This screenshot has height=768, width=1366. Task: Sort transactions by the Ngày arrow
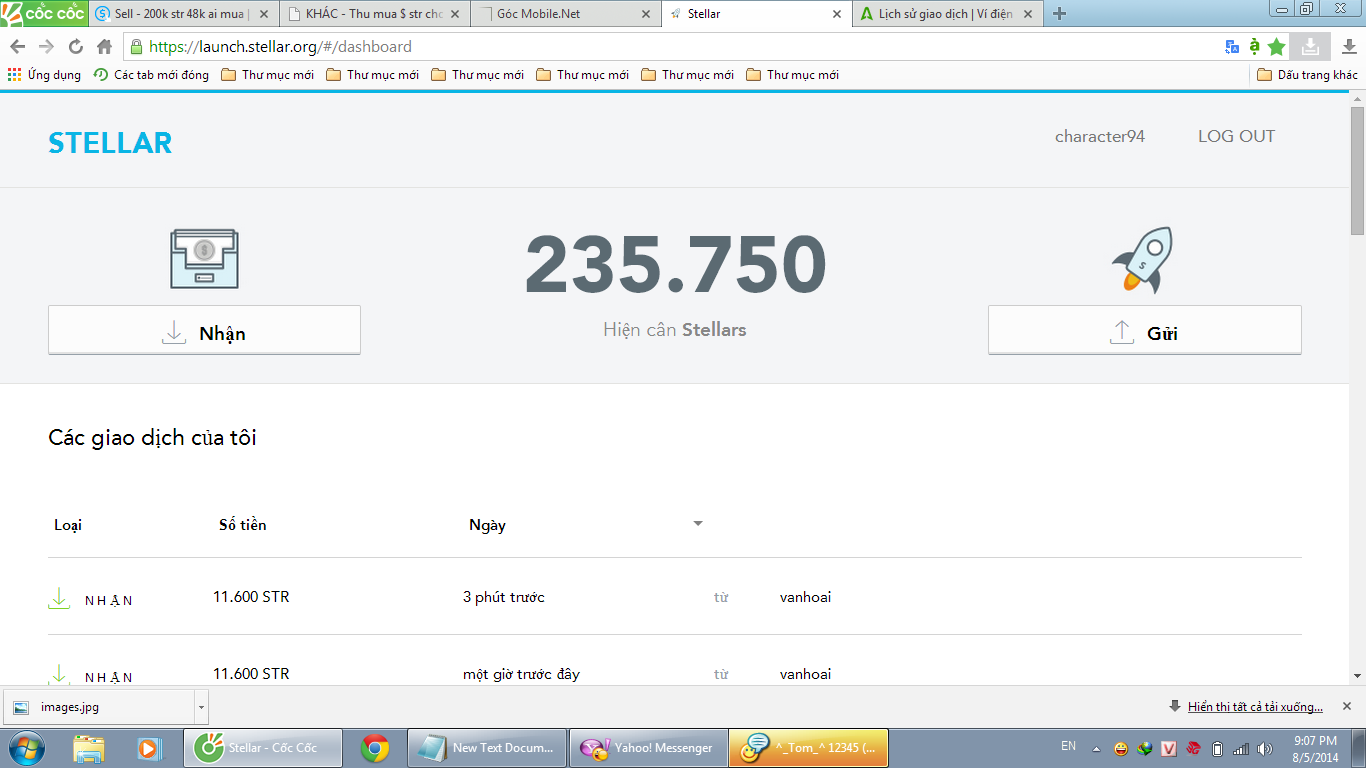698,524
